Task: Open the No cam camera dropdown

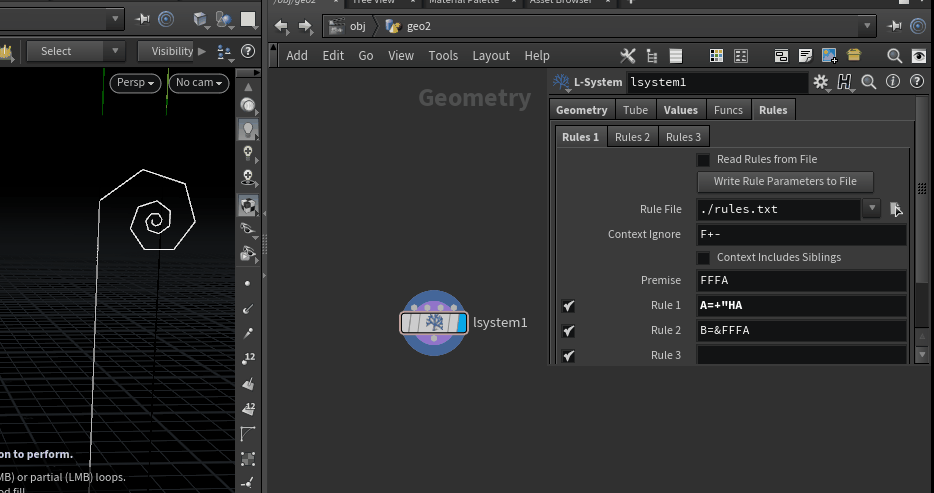Action: [199, 83]
